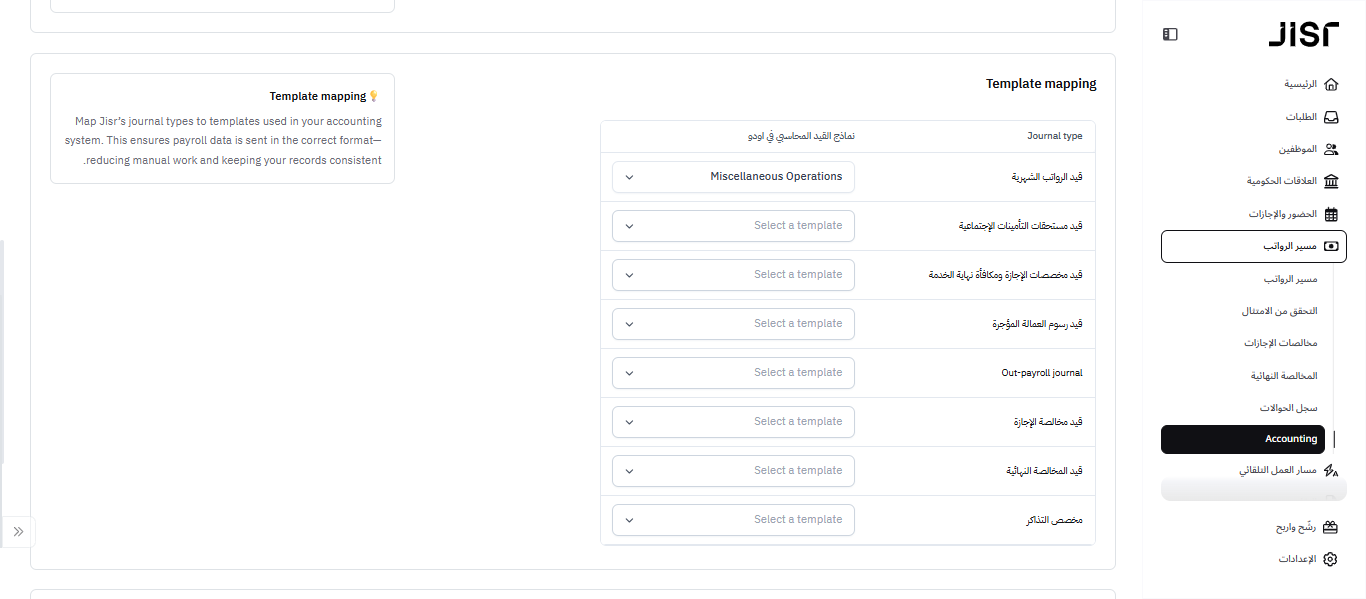Open مخالصات الإجازات page
The height and width of the screenshot is (599, 1366).
(1280, 343)
